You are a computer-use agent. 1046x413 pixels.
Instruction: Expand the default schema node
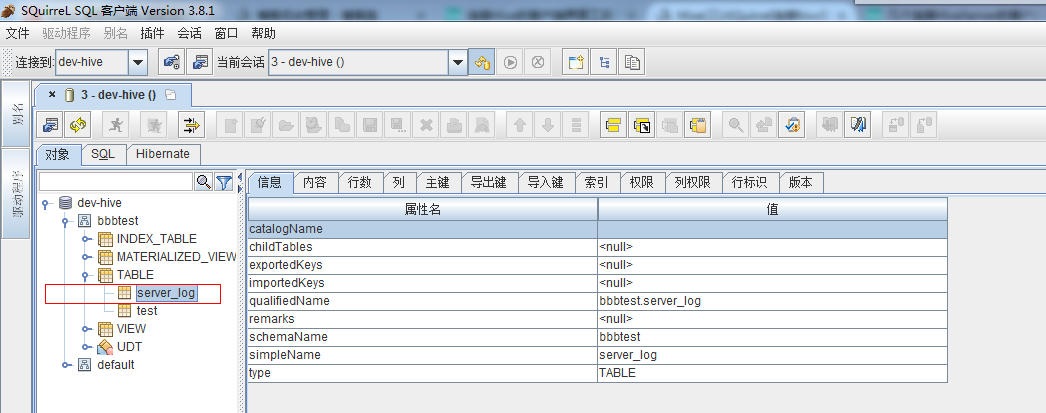[x=65, y=365]
